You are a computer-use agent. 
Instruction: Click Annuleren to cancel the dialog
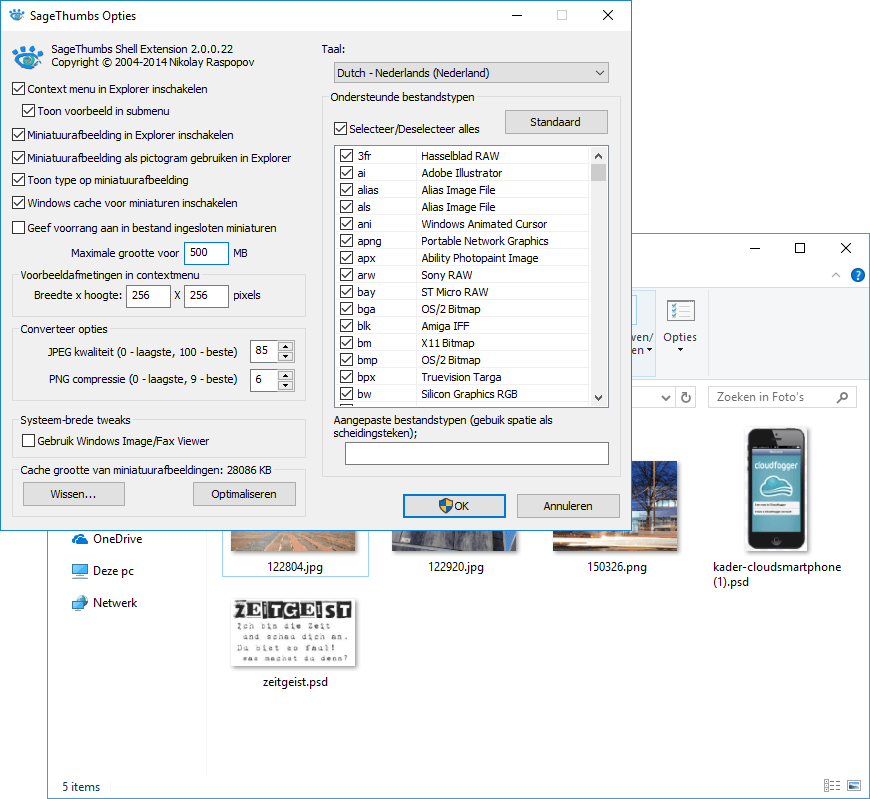point(568,505)
